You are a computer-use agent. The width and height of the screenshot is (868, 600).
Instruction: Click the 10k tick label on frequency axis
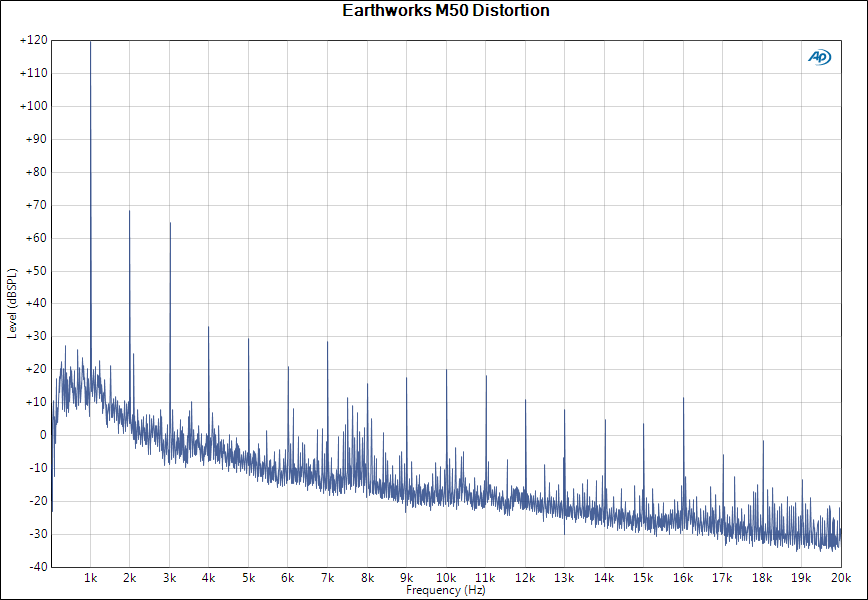click(446, 578)
